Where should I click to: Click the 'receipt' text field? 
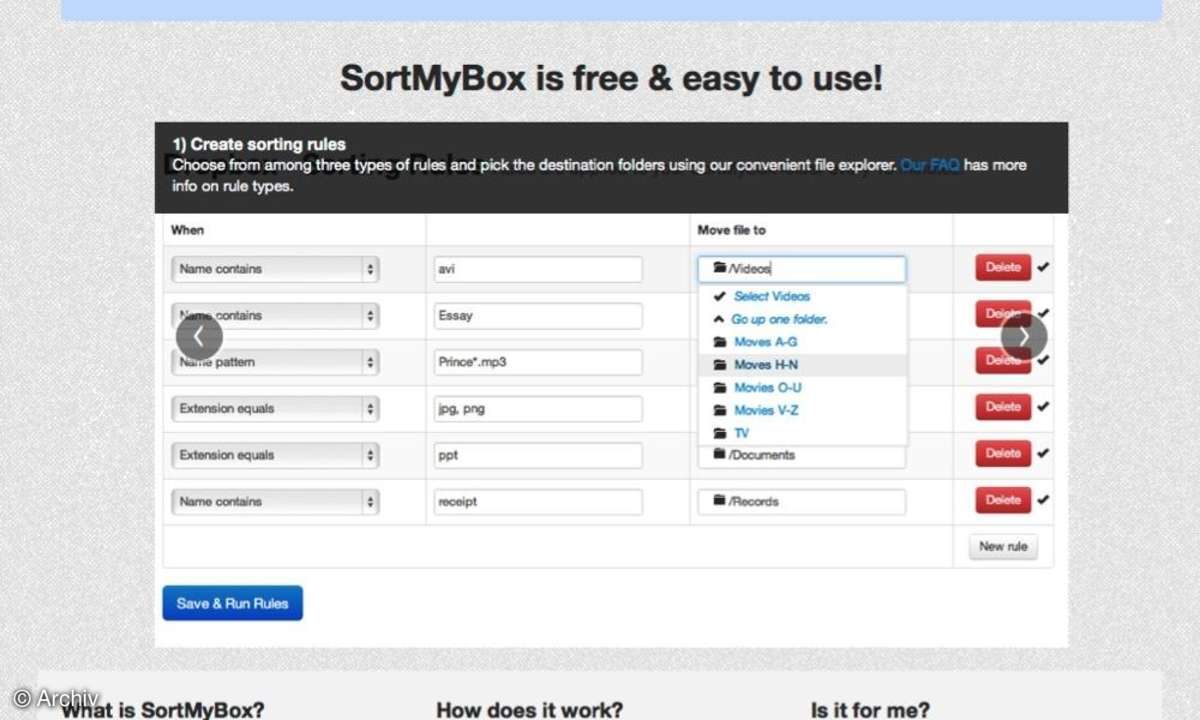538,502
